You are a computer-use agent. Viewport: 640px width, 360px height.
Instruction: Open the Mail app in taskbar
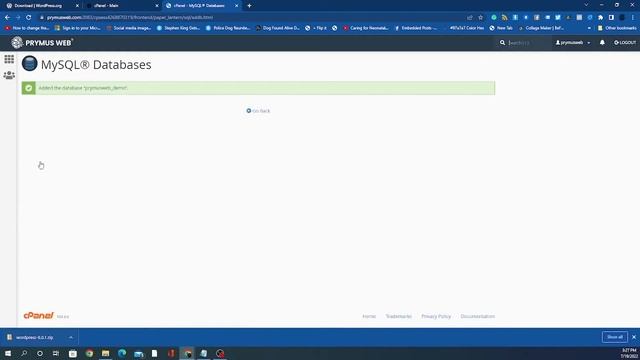(x=139, y=354)
